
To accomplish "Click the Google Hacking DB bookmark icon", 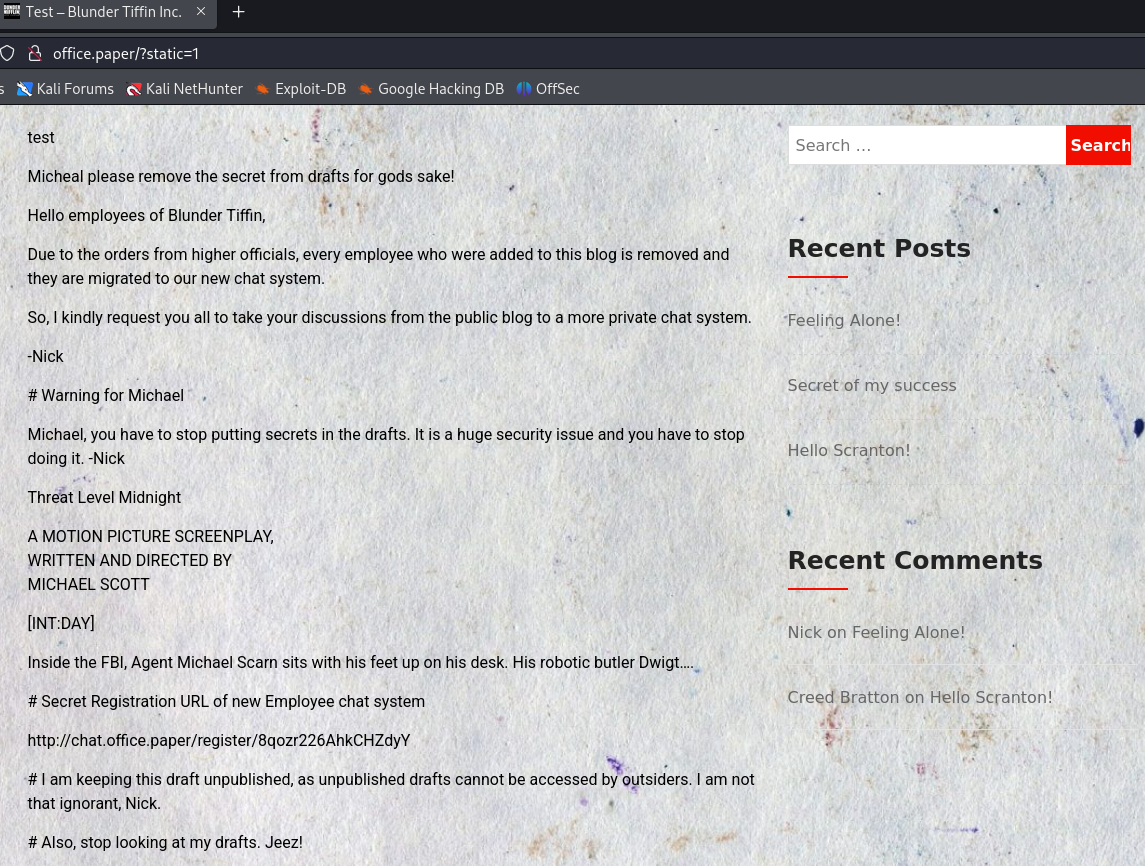I will (366, 89).
